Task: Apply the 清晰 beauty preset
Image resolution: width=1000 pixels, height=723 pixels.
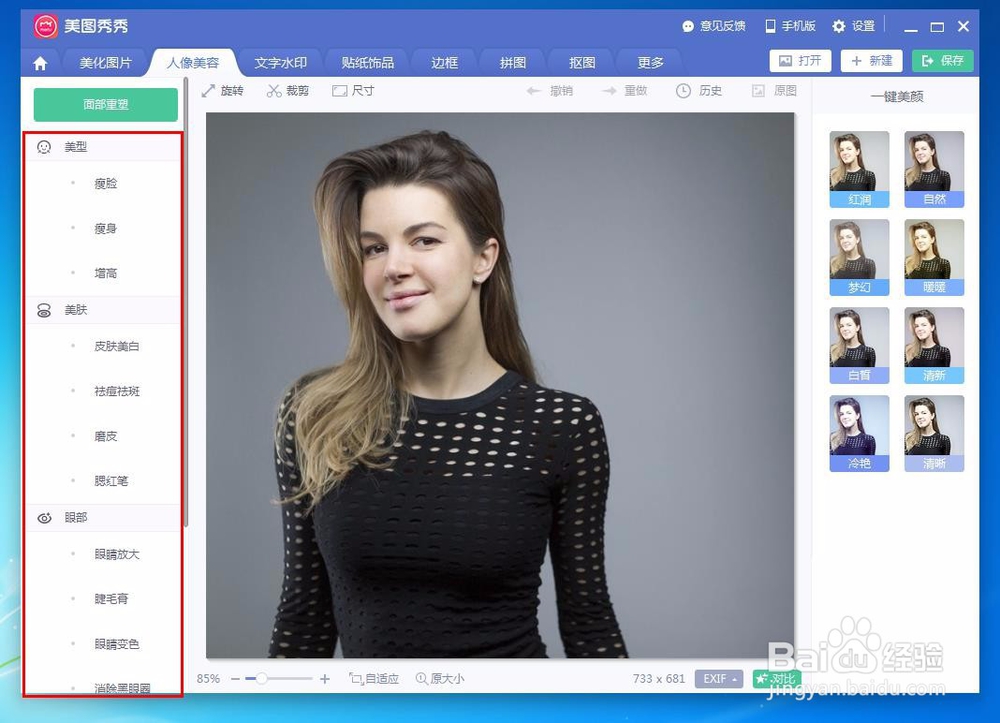Action: 934,434
